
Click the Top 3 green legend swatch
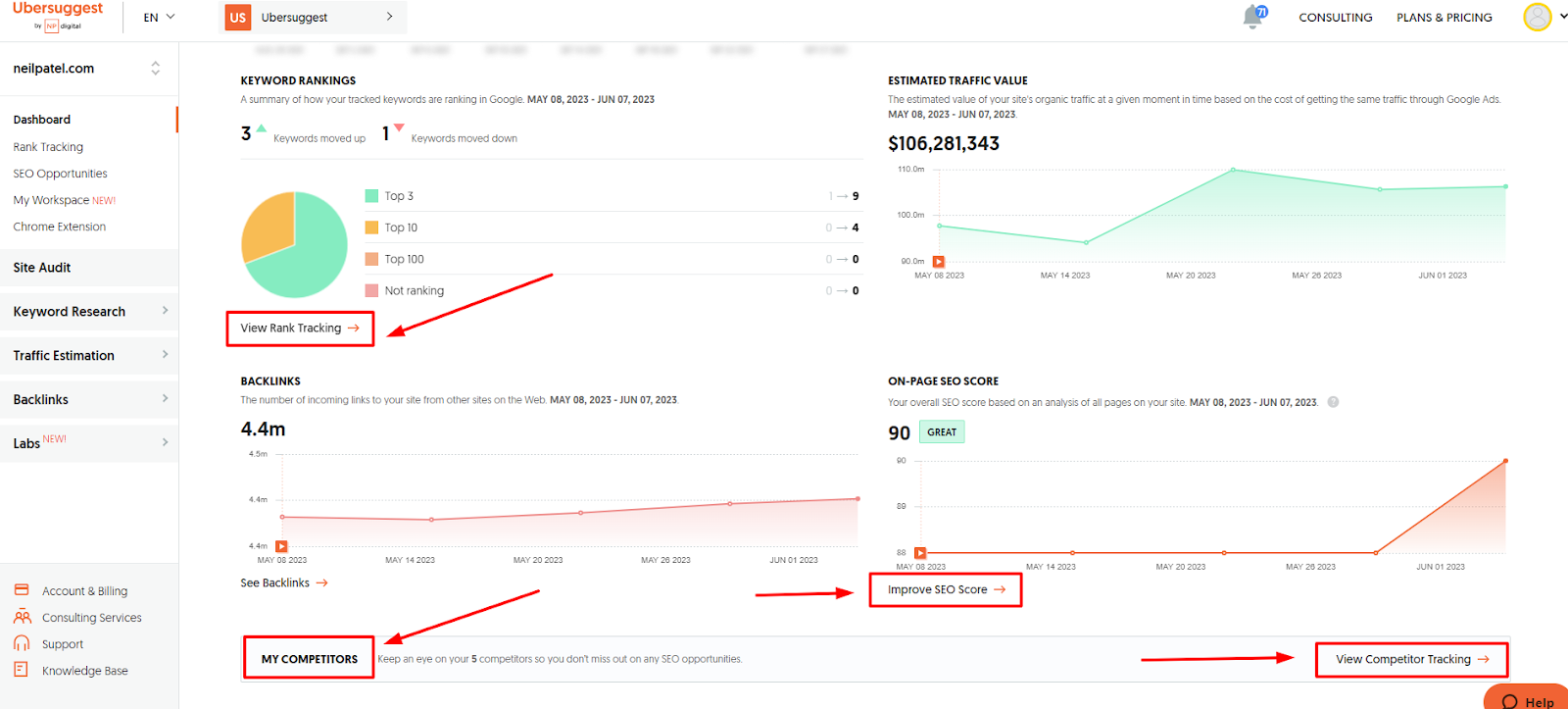point(371,196)
